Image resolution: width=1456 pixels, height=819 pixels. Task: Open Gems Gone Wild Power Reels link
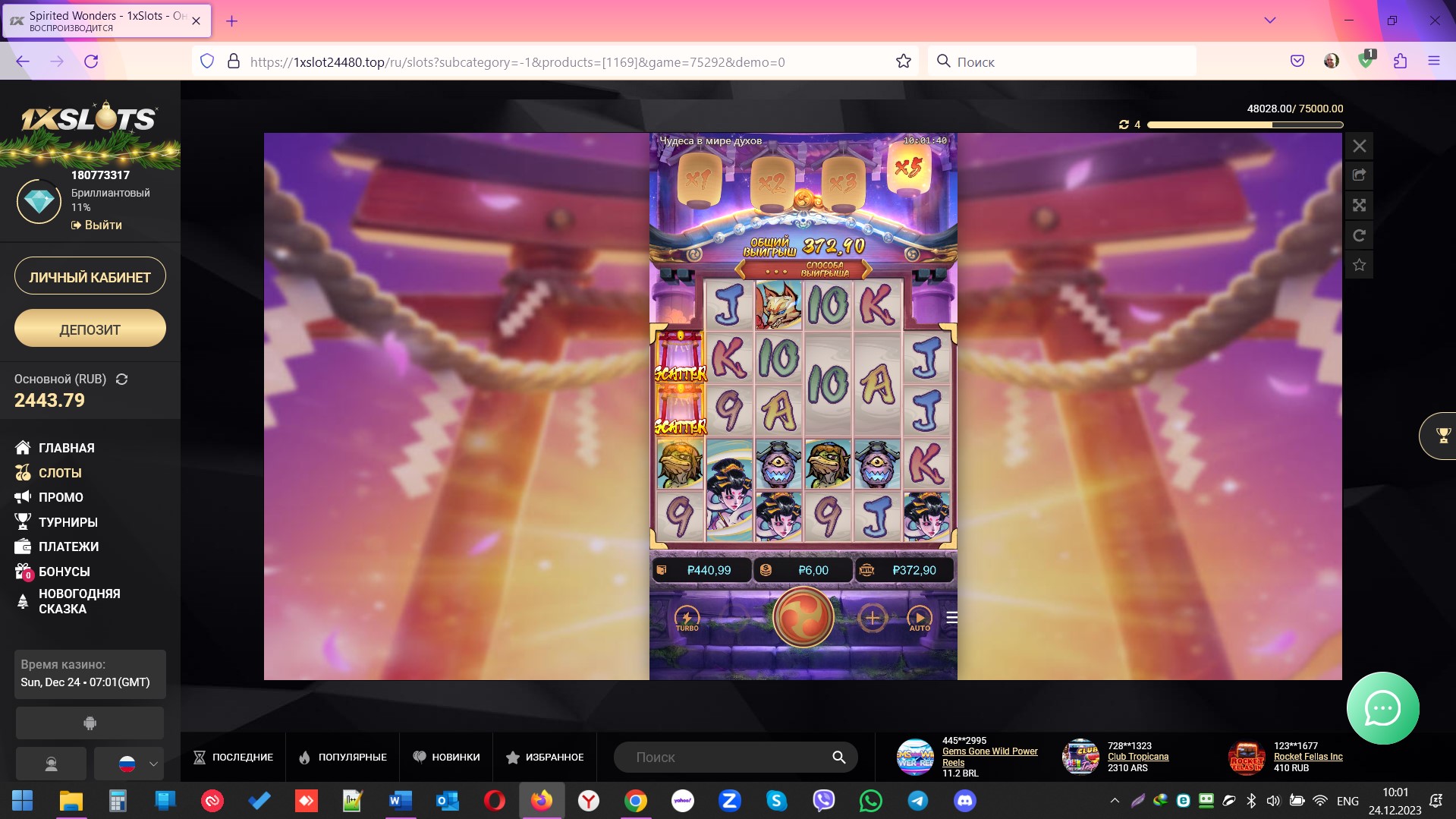(989, 757)
